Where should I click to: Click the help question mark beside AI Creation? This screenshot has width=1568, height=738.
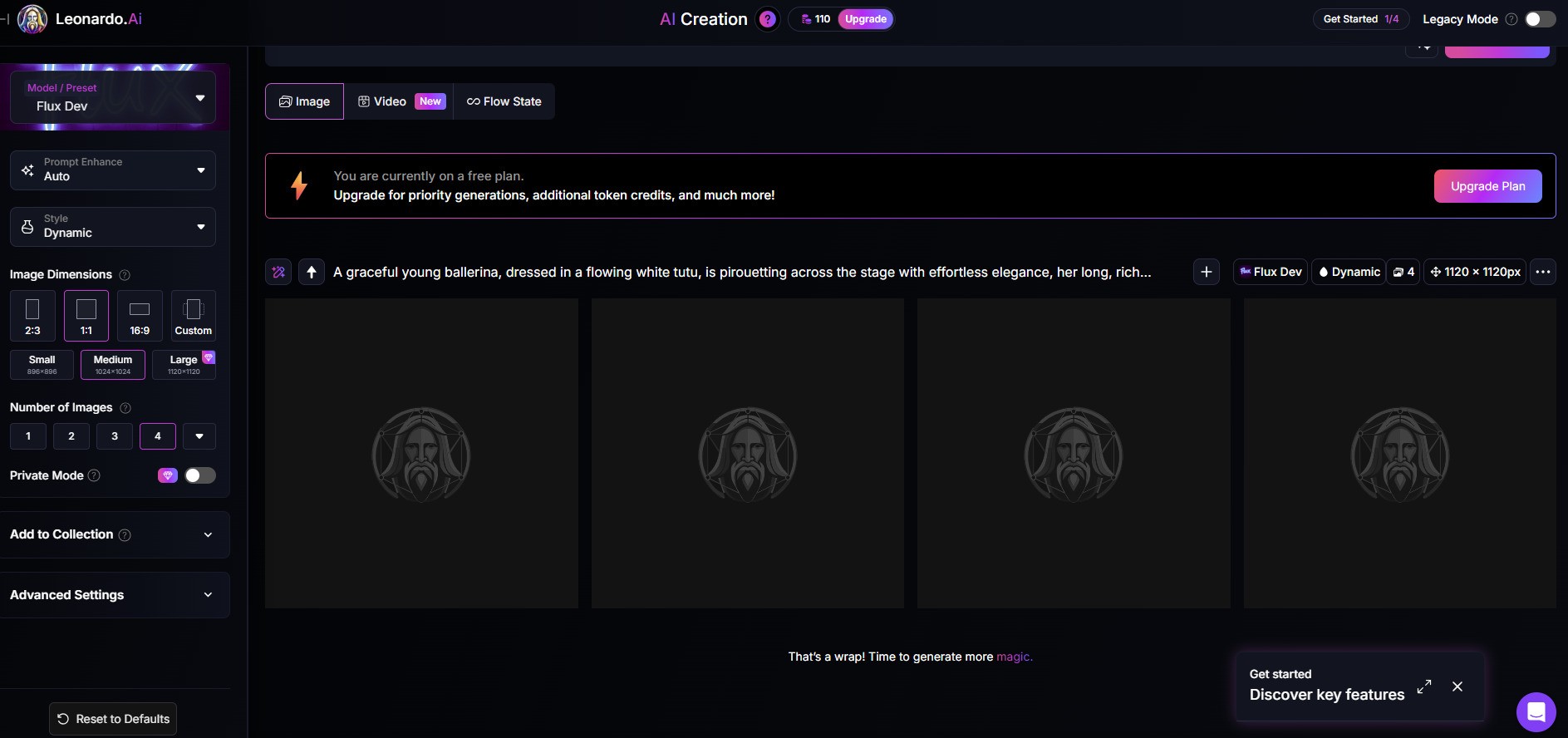tap(768, 19)
